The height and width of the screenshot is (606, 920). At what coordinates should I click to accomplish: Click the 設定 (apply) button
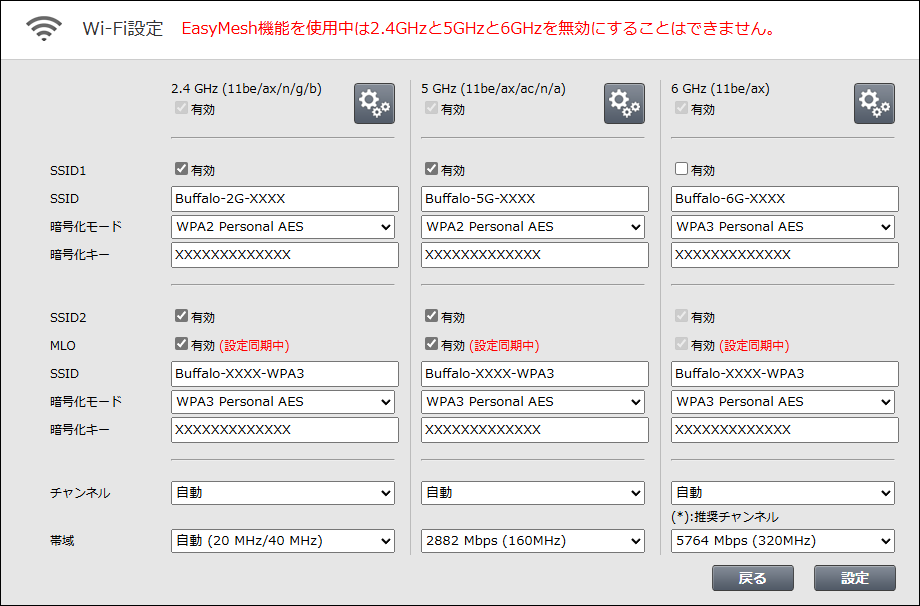[855, 578]
